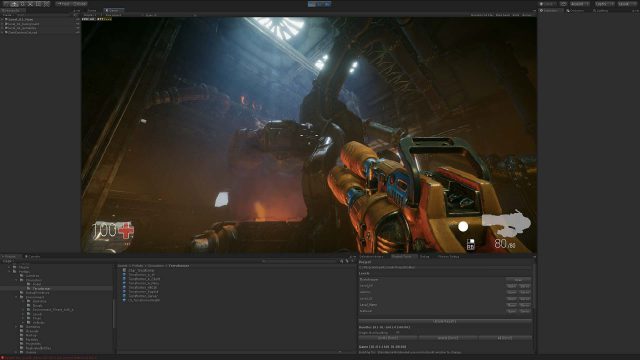
Task: Select the Hand tool in the toolbar
Action: point(6,4)
